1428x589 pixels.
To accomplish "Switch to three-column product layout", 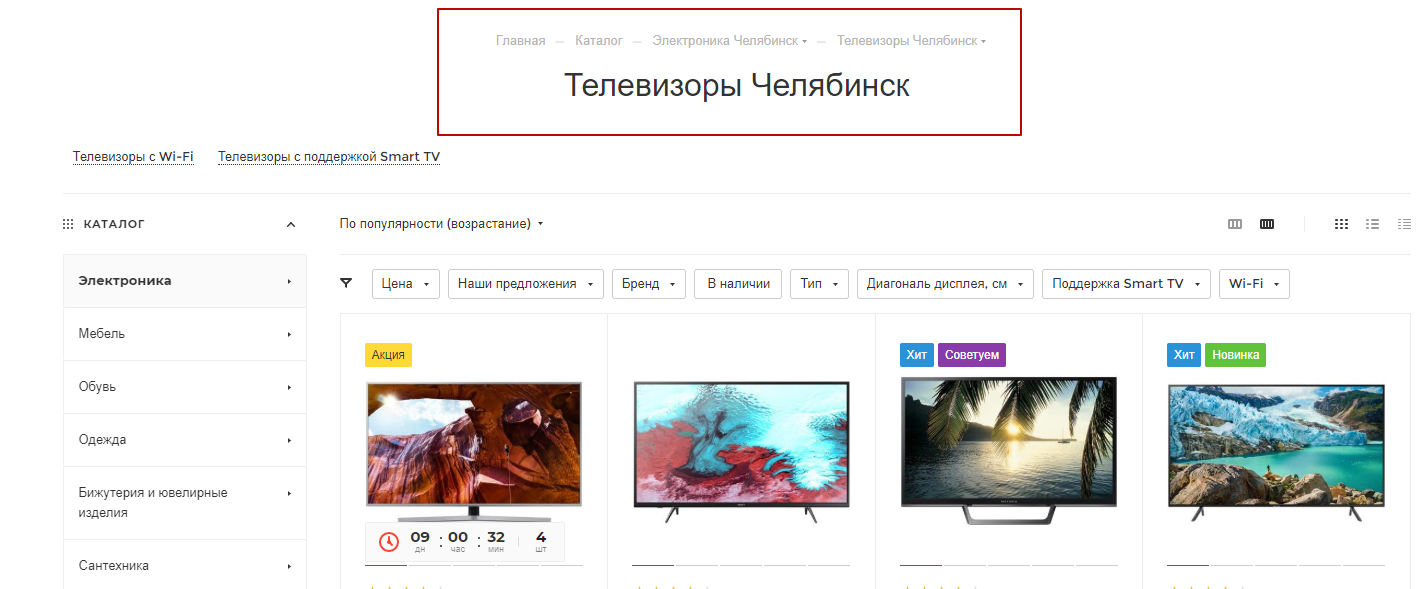I will (1235, 224).
